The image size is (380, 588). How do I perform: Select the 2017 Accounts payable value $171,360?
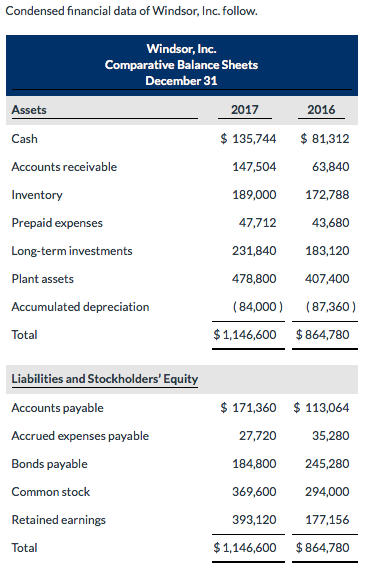pos(248,408)
